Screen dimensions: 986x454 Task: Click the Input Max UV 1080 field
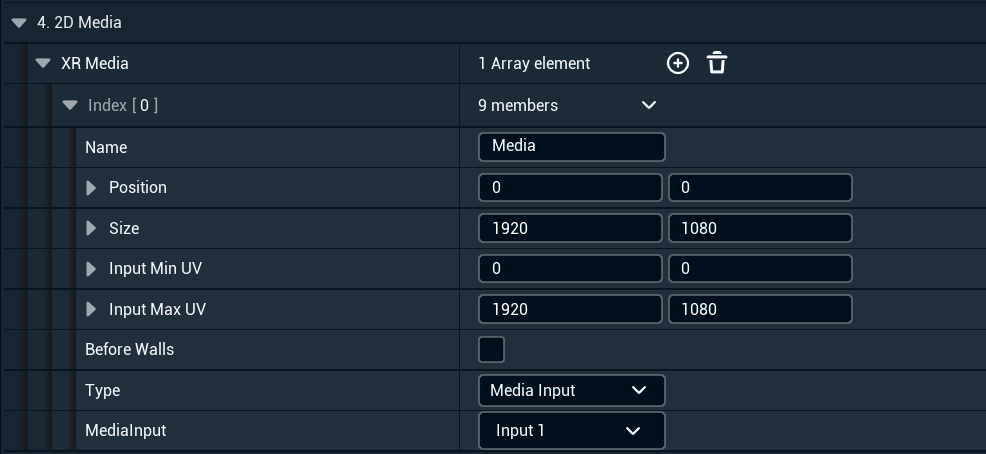pyautogui.click(x=759, y=310)
